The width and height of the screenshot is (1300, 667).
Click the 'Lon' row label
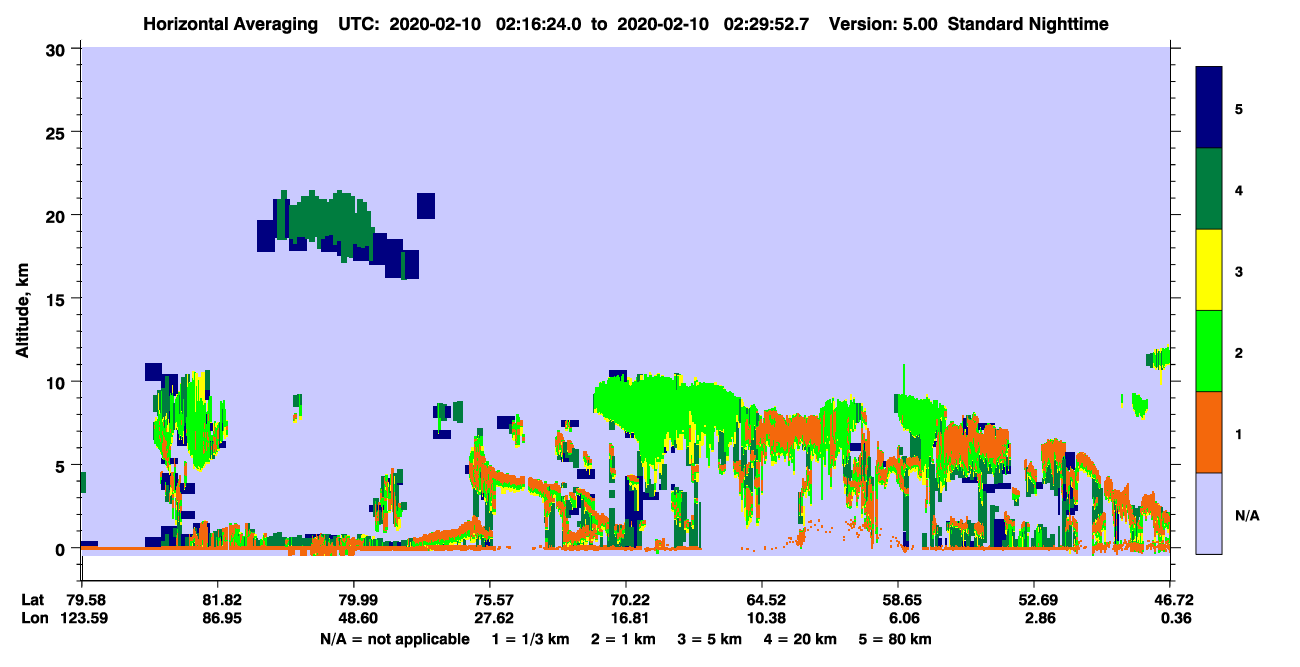point(34,618)
